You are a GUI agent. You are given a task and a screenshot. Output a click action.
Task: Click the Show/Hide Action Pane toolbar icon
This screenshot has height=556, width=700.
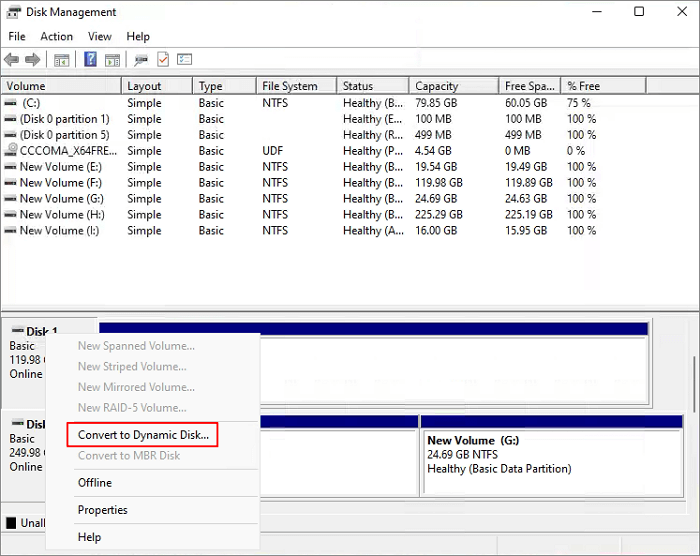click(x=111, y=60)
